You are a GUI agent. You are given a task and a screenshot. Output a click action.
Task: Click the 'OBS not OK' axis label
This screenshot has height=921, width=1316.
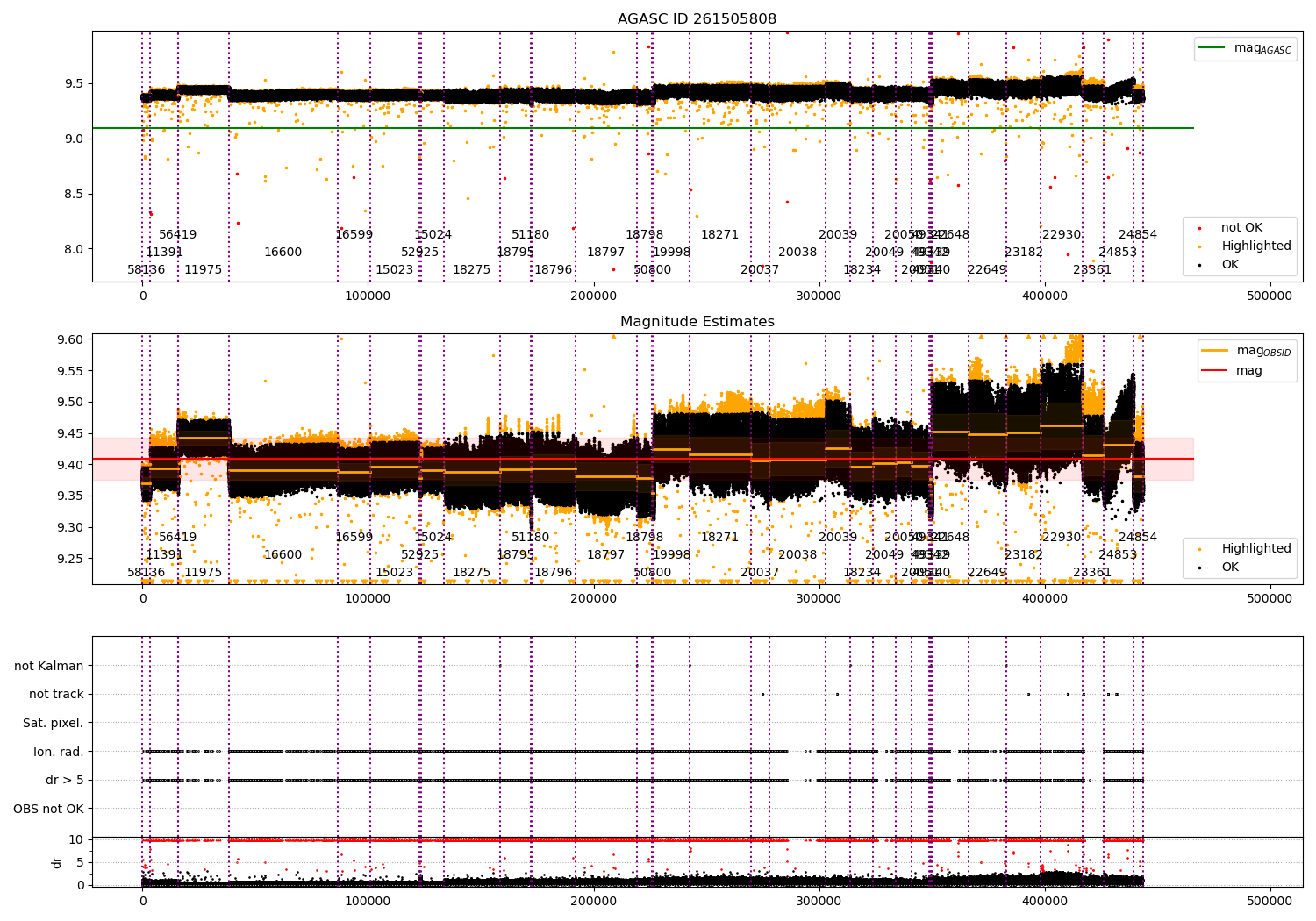49,810
